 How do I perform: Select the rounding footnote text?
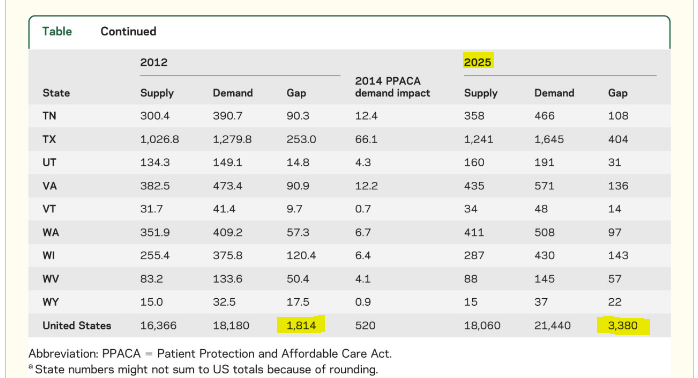(203, 369)
